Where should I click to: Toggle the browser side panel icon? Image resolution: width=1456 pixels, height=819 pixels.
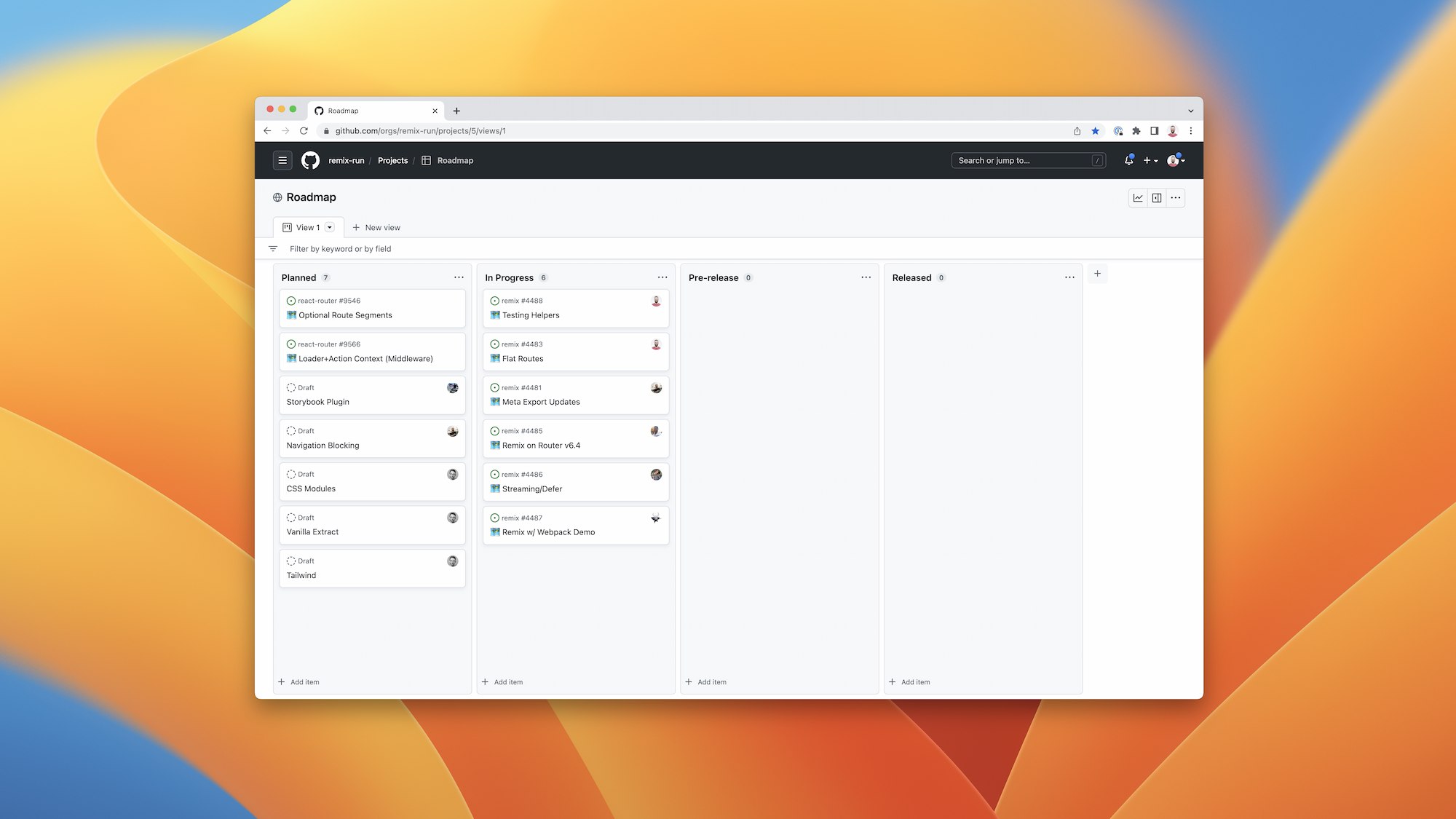(x=1154, y=131)
